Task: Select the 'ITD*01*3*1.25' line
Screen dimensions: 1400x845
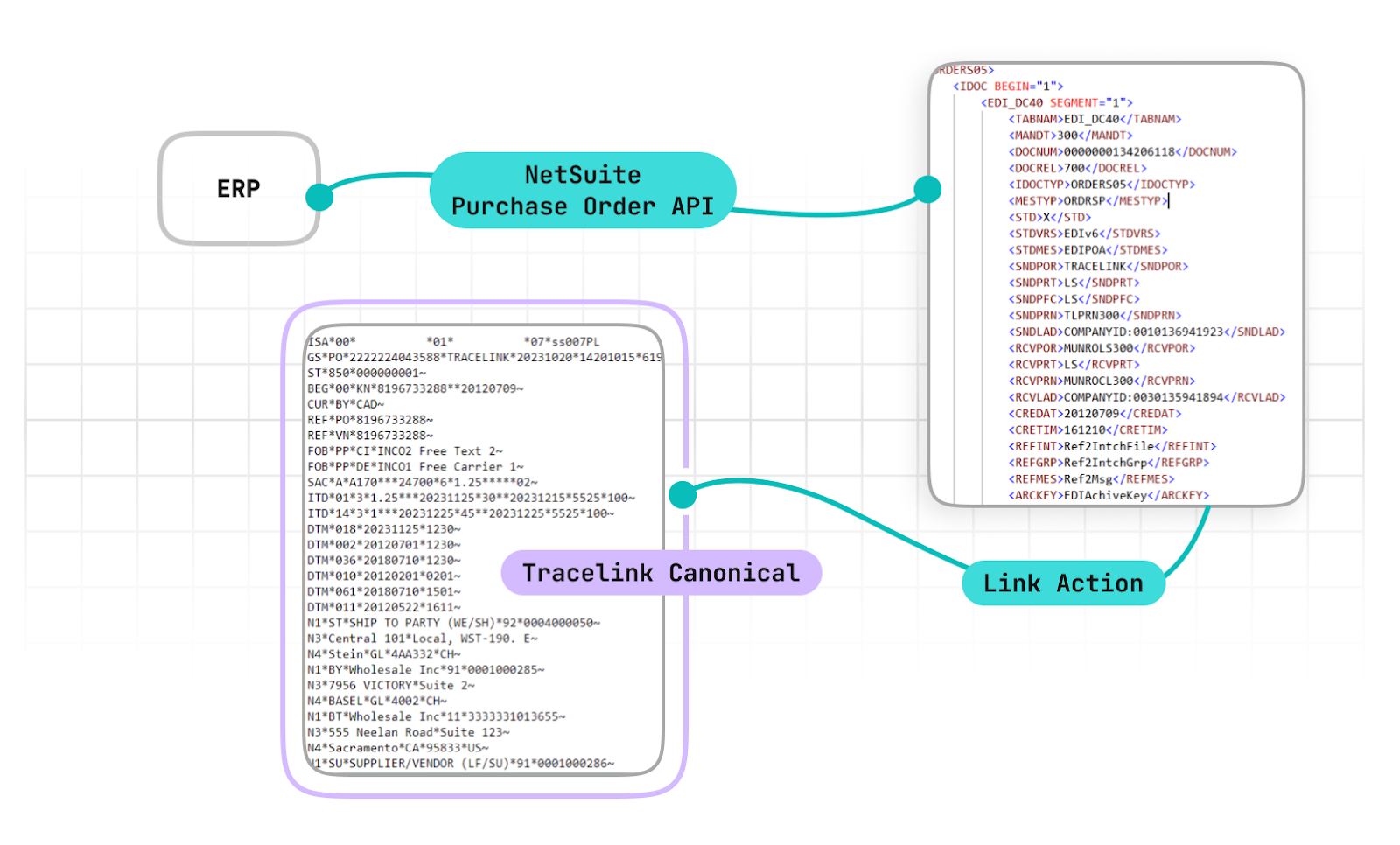Action: coord(472,498)
